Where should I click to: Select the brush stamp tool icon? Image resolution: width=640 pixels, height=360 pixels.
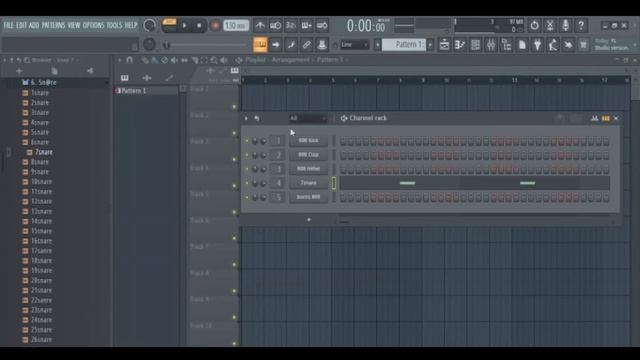[291, 44]
